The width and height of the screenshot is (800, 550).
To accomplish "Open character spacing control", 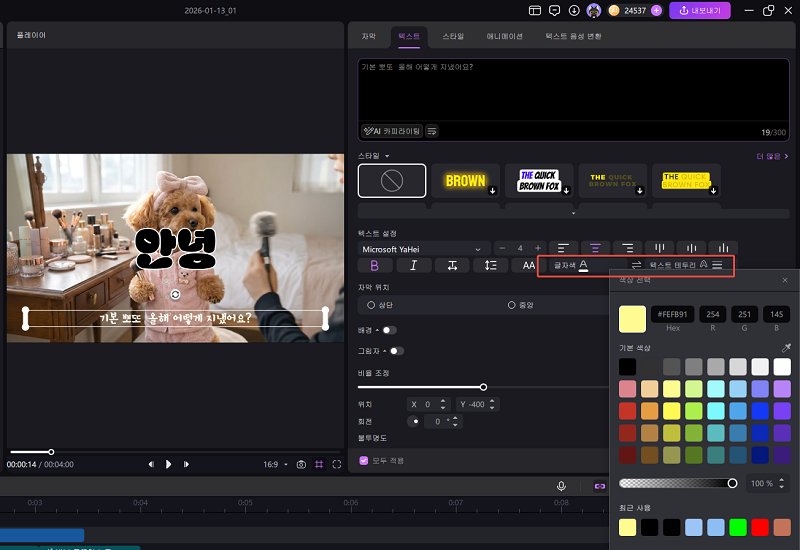I will click(x=452, y=265).
